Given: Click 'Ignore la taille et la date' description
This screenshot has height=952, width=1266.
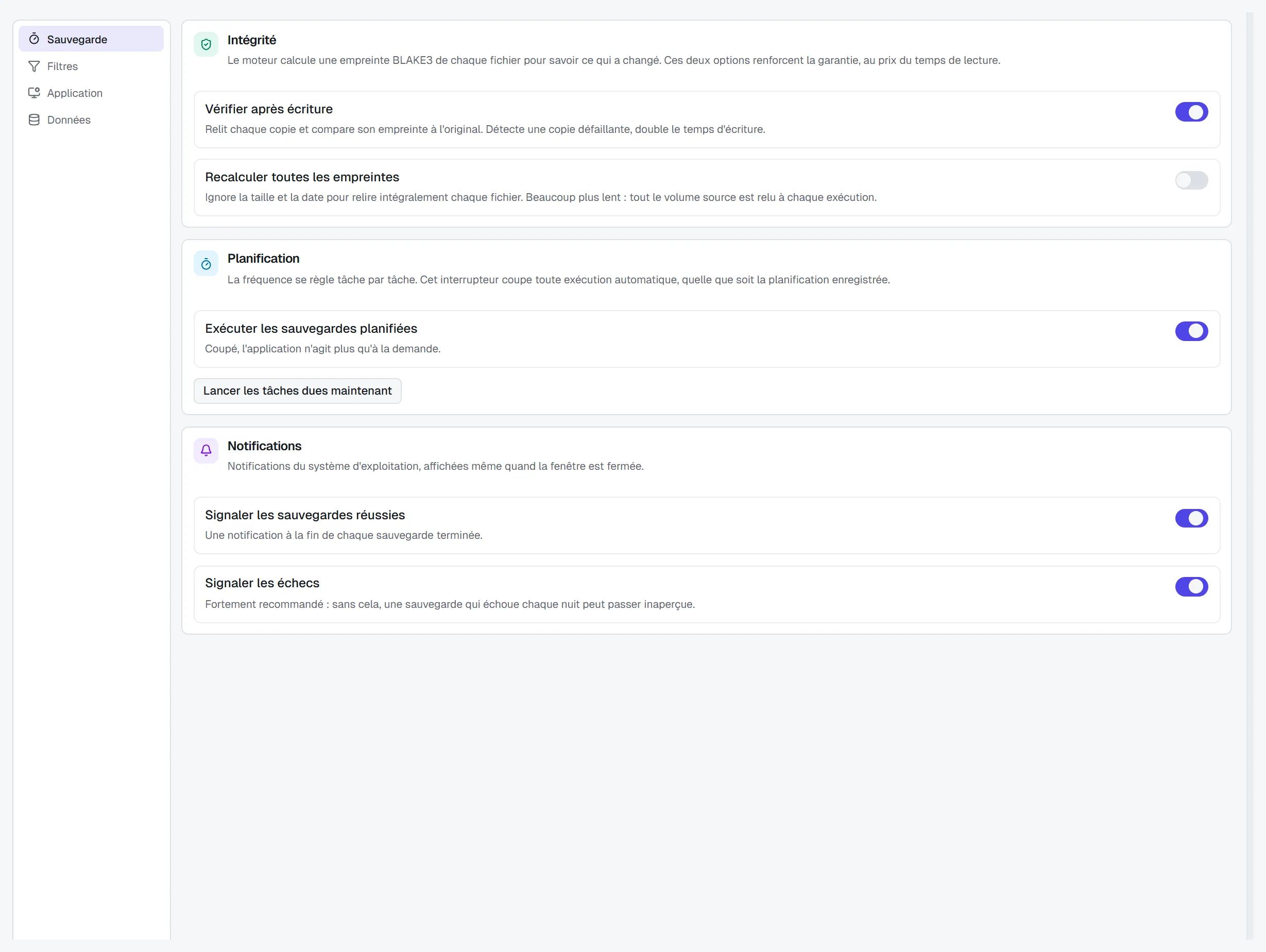Looking at the screenshot, I should tap(541, 197).
